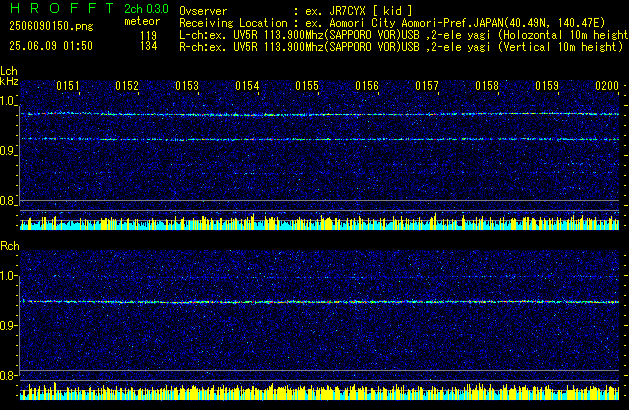The width and height of the screenshot is (629, 410).
Task: Click Rch 0.8 frequency axis label
Action: [8, 375]
